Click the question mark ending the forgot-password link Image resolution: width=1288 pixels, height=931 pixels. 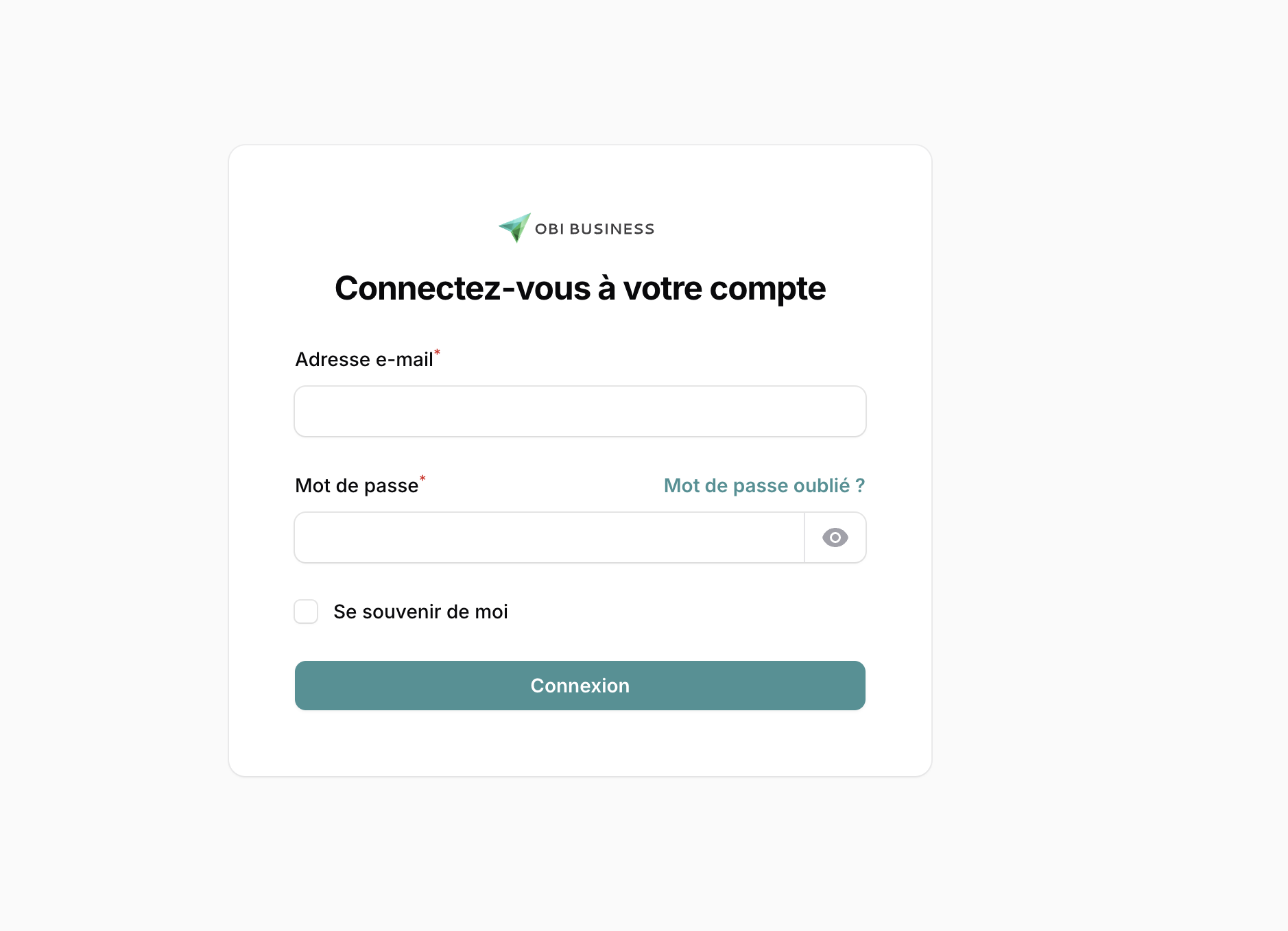click(860, 485)
